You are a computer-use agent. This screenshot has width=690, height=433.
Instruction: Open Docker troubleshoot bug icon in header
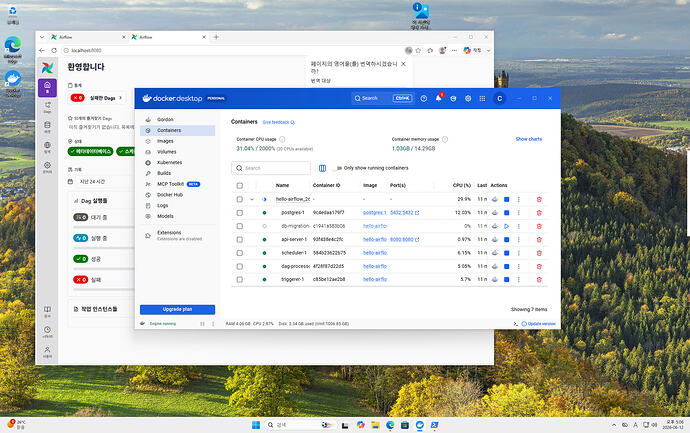coord(453,99)
